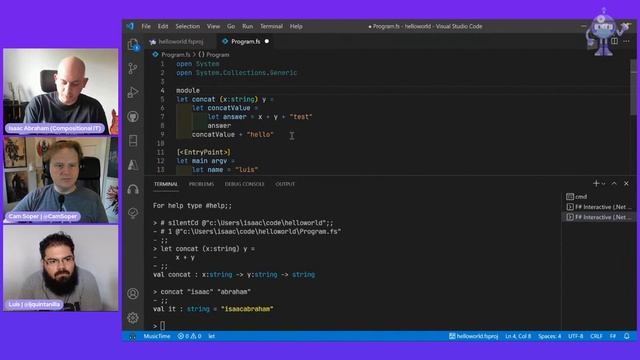Close the terminal panel
Image resolution: width=640 pixels, height=360 pixels.
[627, 184]
